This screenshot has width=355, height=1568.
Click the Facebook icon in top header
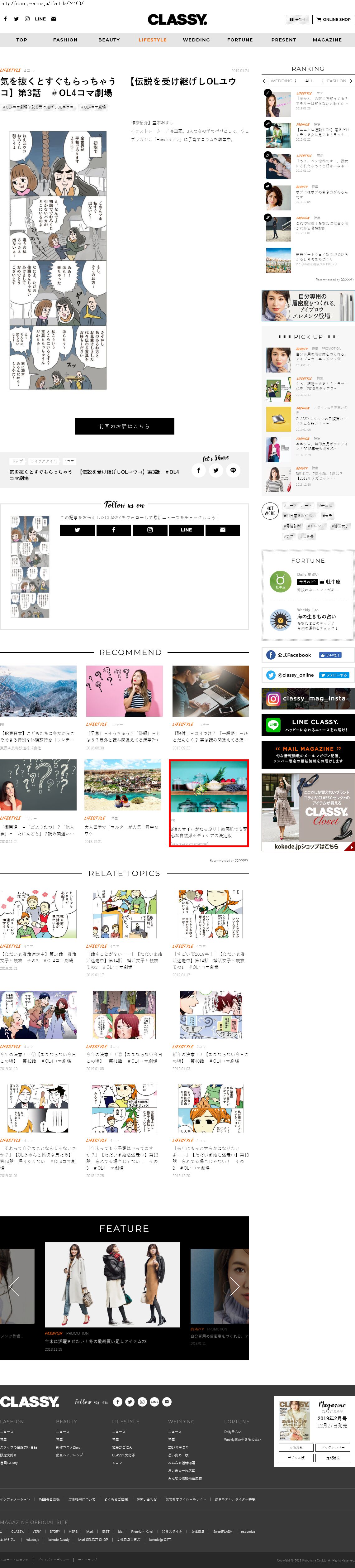[6, 19]
